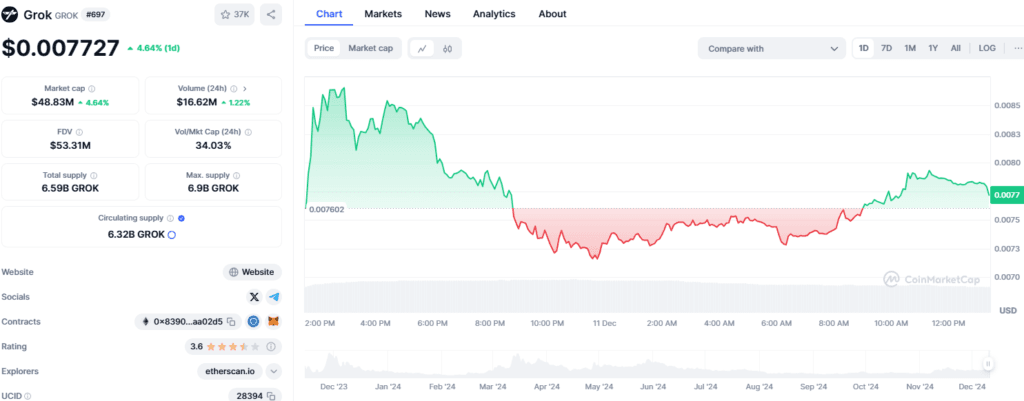Open info icon next to UCID label
The width and height of the screenshot is (1024, 401).
28,396
